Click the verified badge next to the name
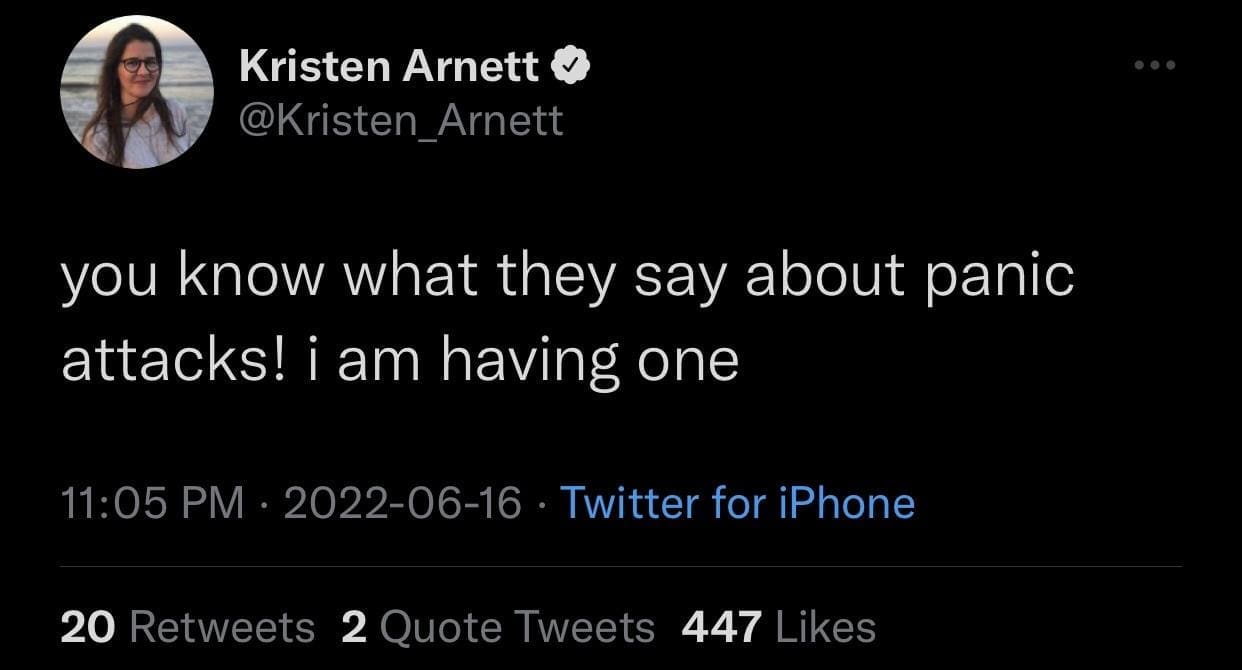This screenshot has height=670, width=1242. pyautogui.click(x=574, y=67)
